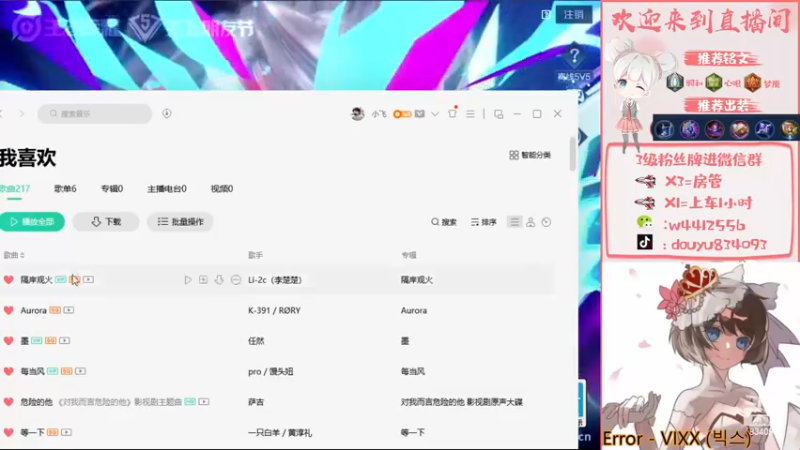Click the 批量操作 batch operation button

pyautogui.click(x=180, y=221)
